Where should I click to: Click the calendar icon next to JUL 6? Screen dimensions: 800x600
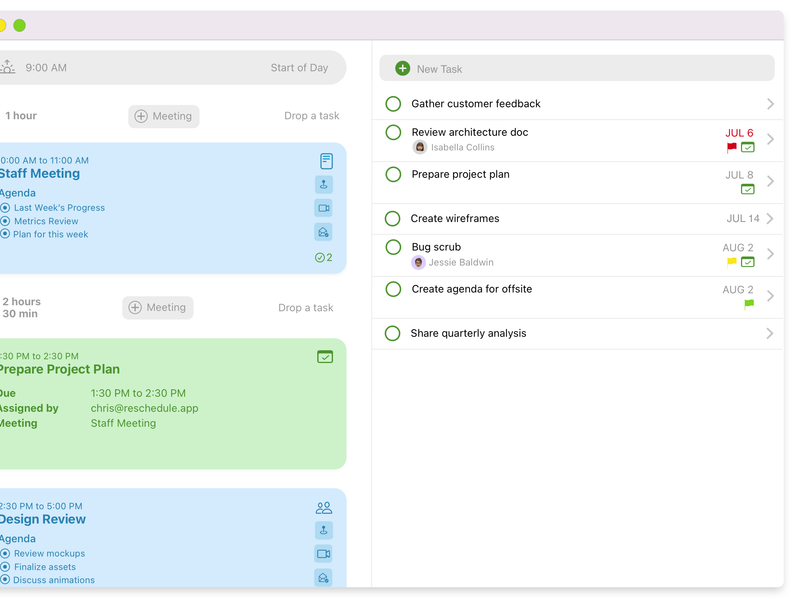pyautogui.click(x=747, y=147)
